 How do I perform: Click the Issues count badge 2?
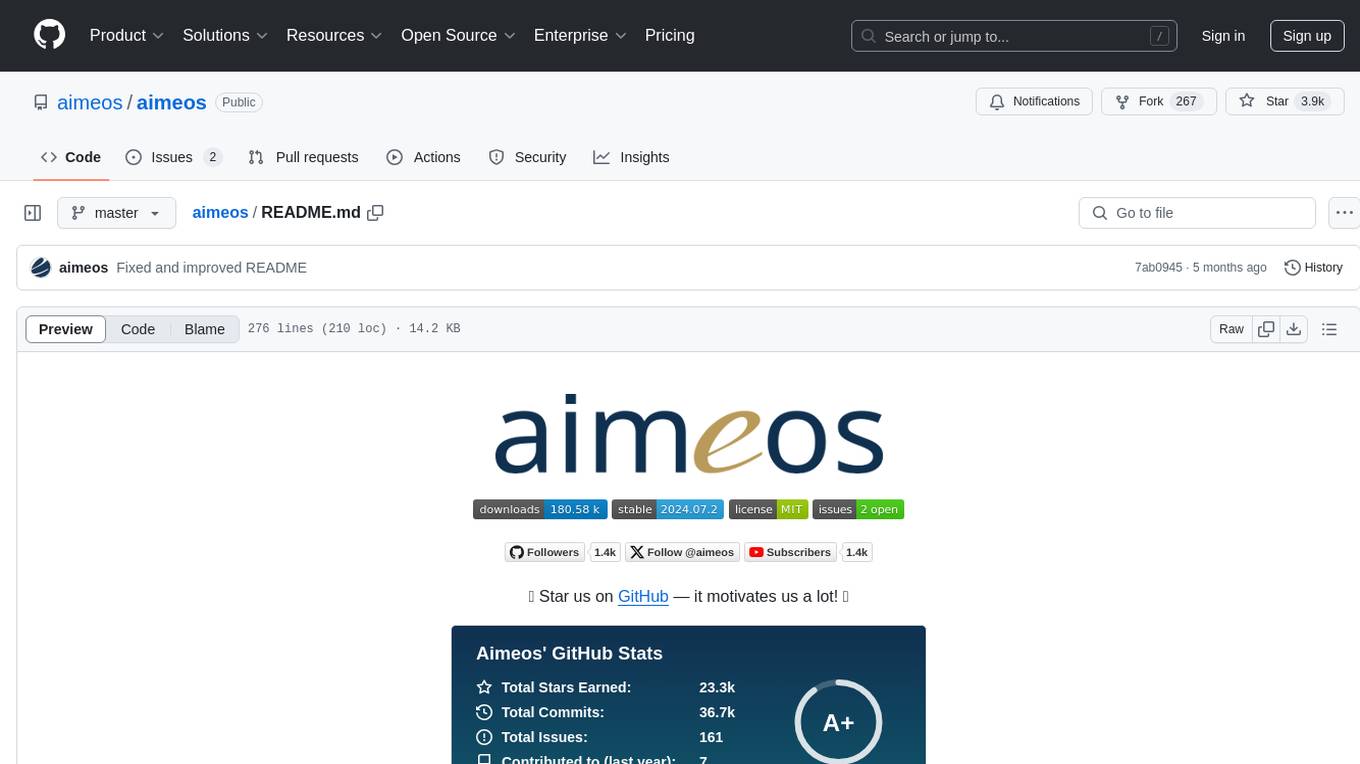[x=212, y=157]
